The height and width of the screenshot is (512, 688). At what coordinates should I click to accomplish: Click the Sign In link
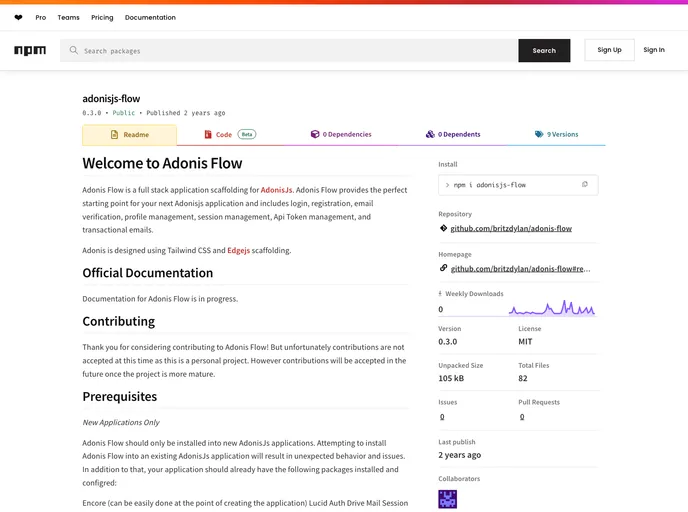pos(654,50)
